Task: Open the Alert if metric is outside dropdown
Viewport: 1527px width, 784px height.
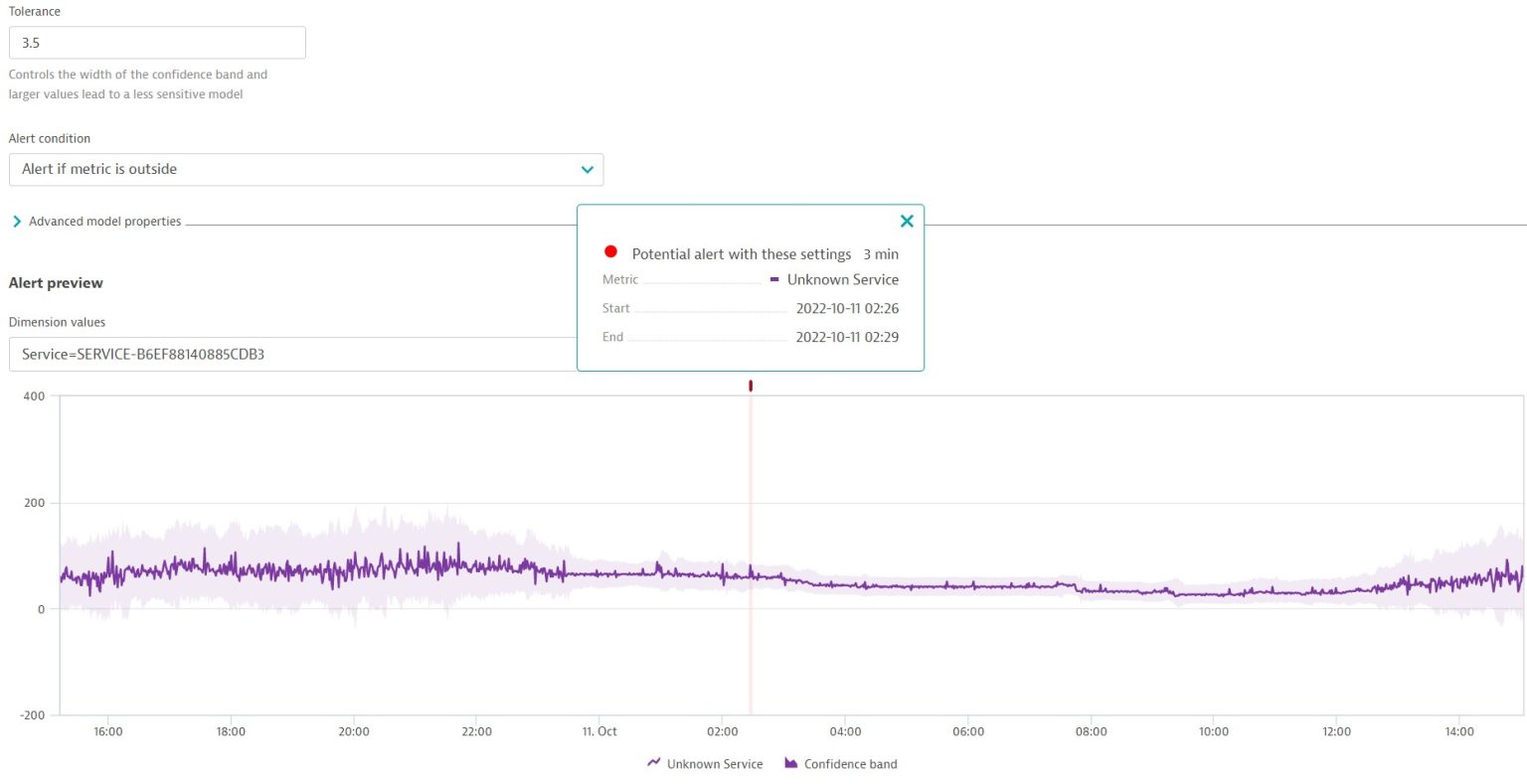Action: pos(305,169)
